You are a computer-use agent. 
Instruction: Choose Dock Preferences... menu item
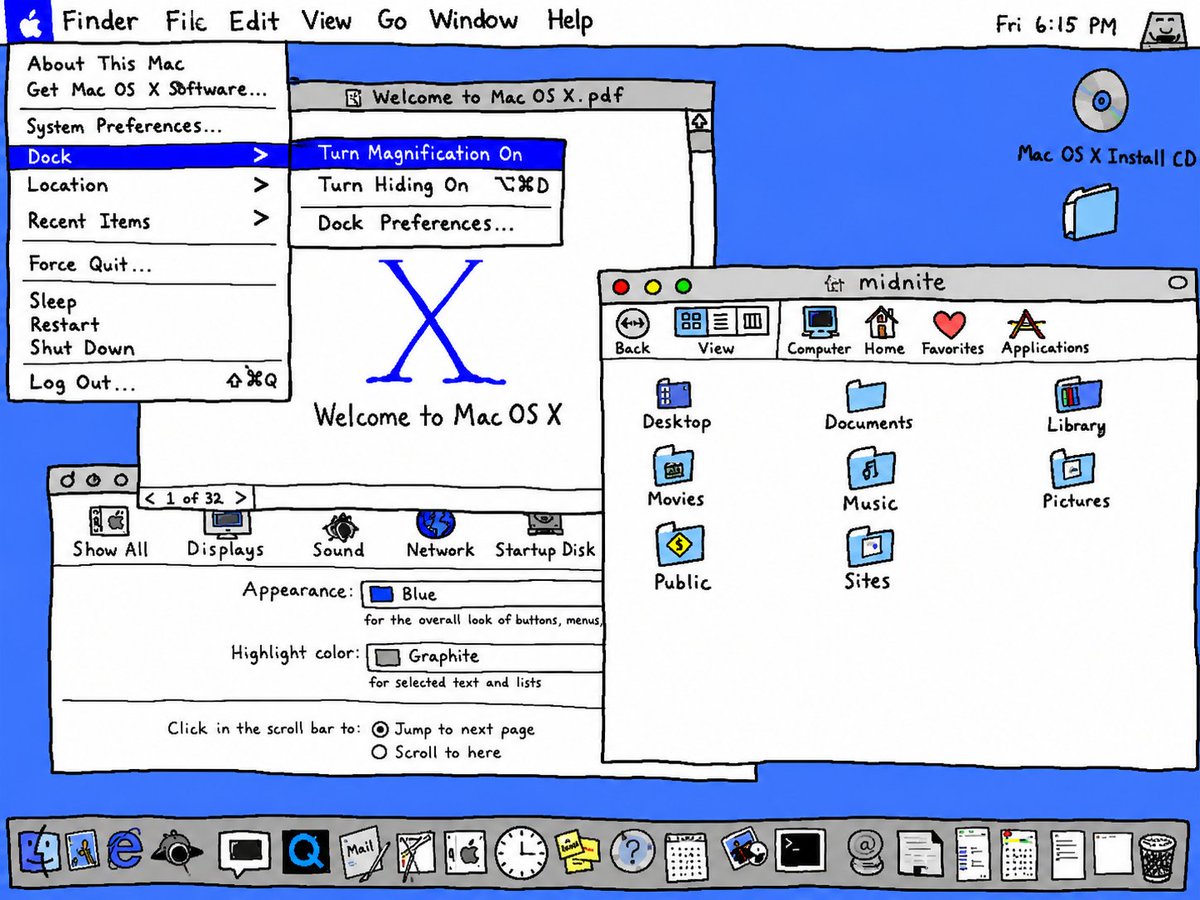pyautogui.click(x=427, y=223)
